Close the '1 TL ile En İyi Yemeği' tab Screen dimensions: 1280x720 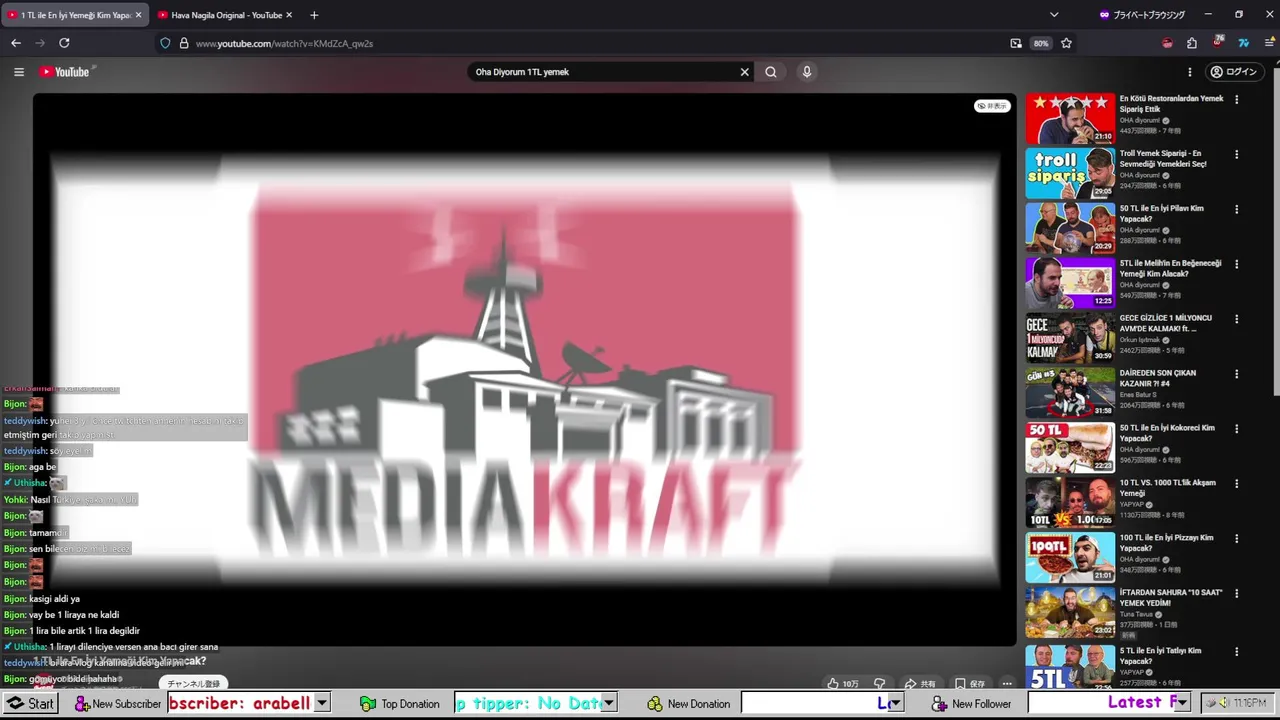pos(138,15)
